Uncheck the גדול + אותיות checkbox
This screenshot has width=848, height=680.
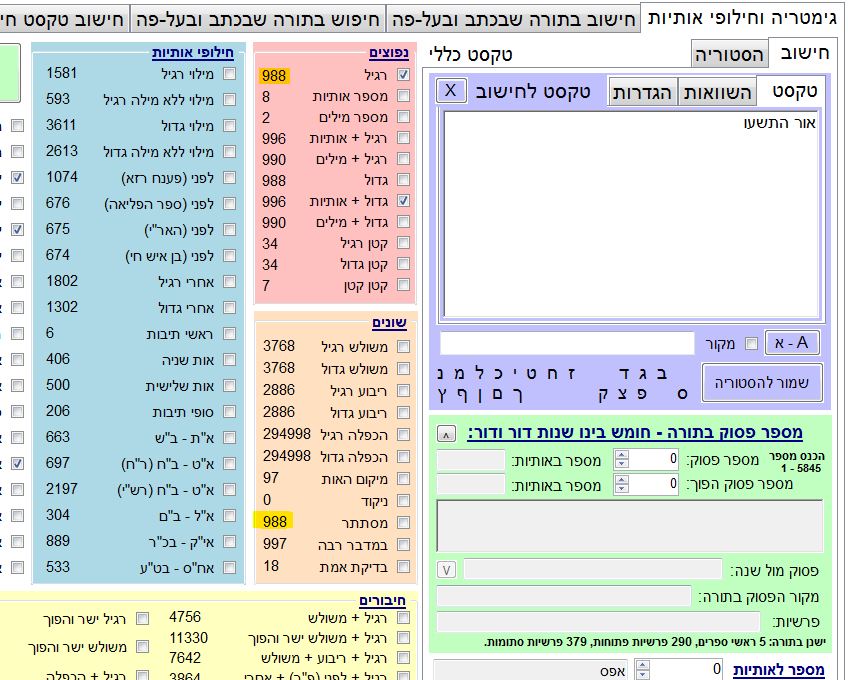coord(403,201)
